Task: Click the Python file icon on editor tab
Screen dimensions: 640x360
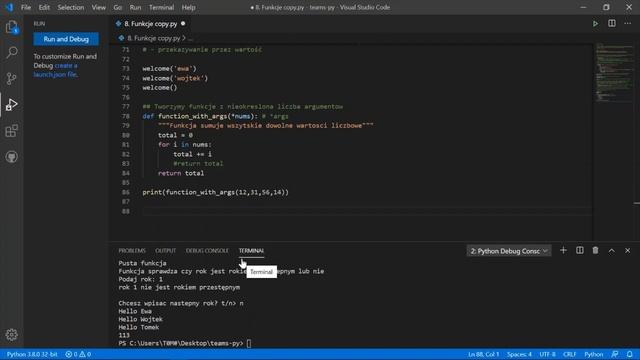Action: pos(118,24)
